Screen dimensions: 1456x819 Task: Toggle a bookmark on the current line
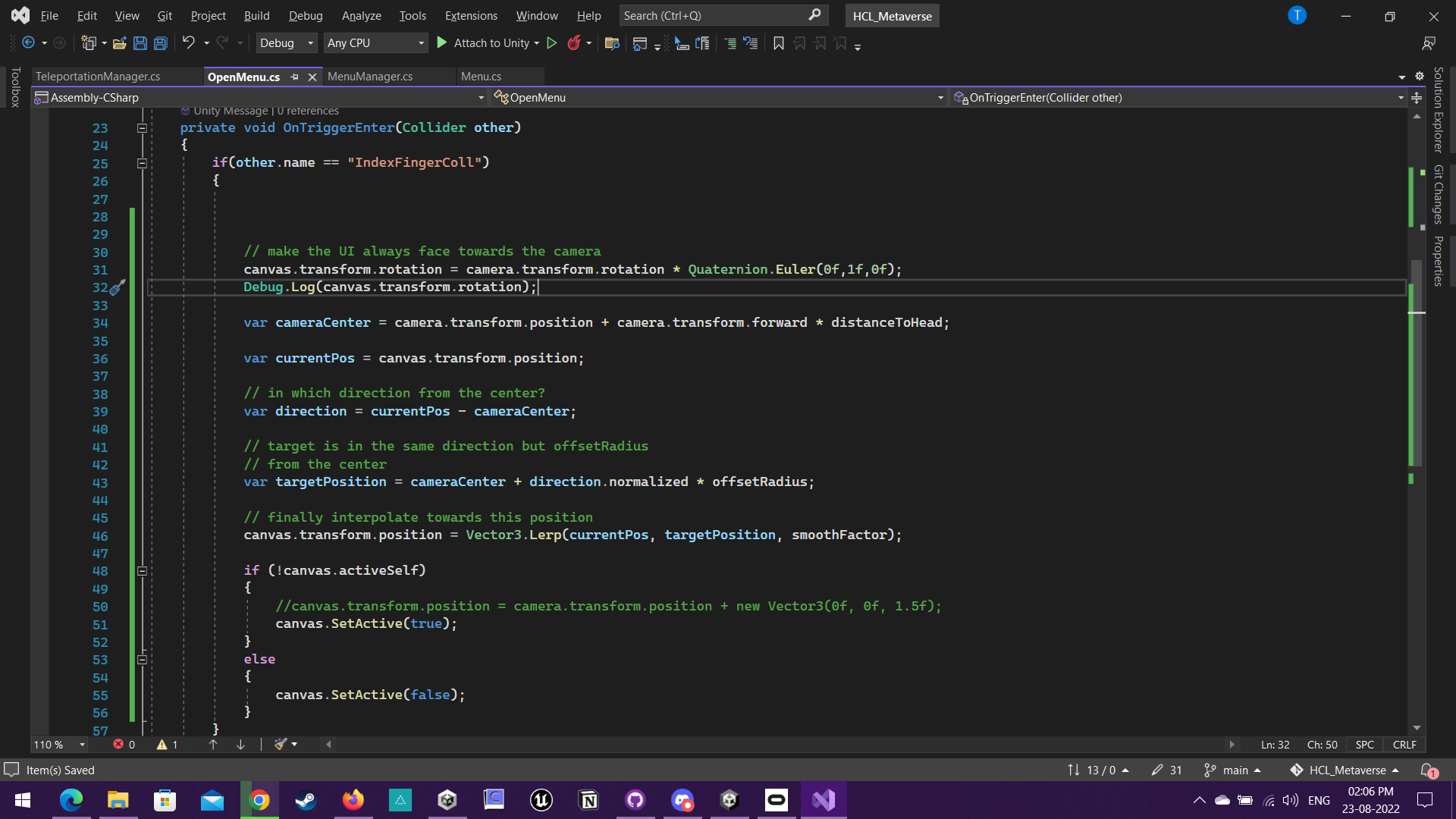pyautogui.click(x=778, y=43)
